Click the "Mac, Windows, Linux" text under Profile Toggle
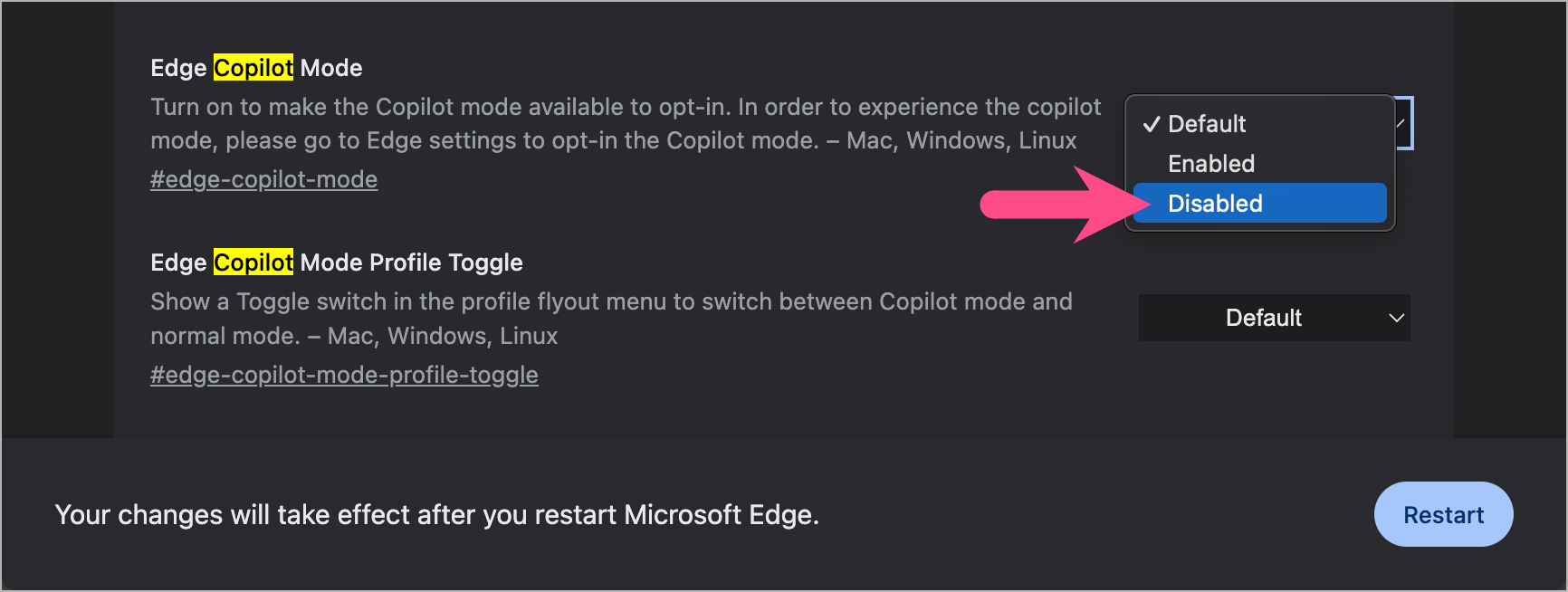This screenshot has width=1568, height=592. [443, 336]
